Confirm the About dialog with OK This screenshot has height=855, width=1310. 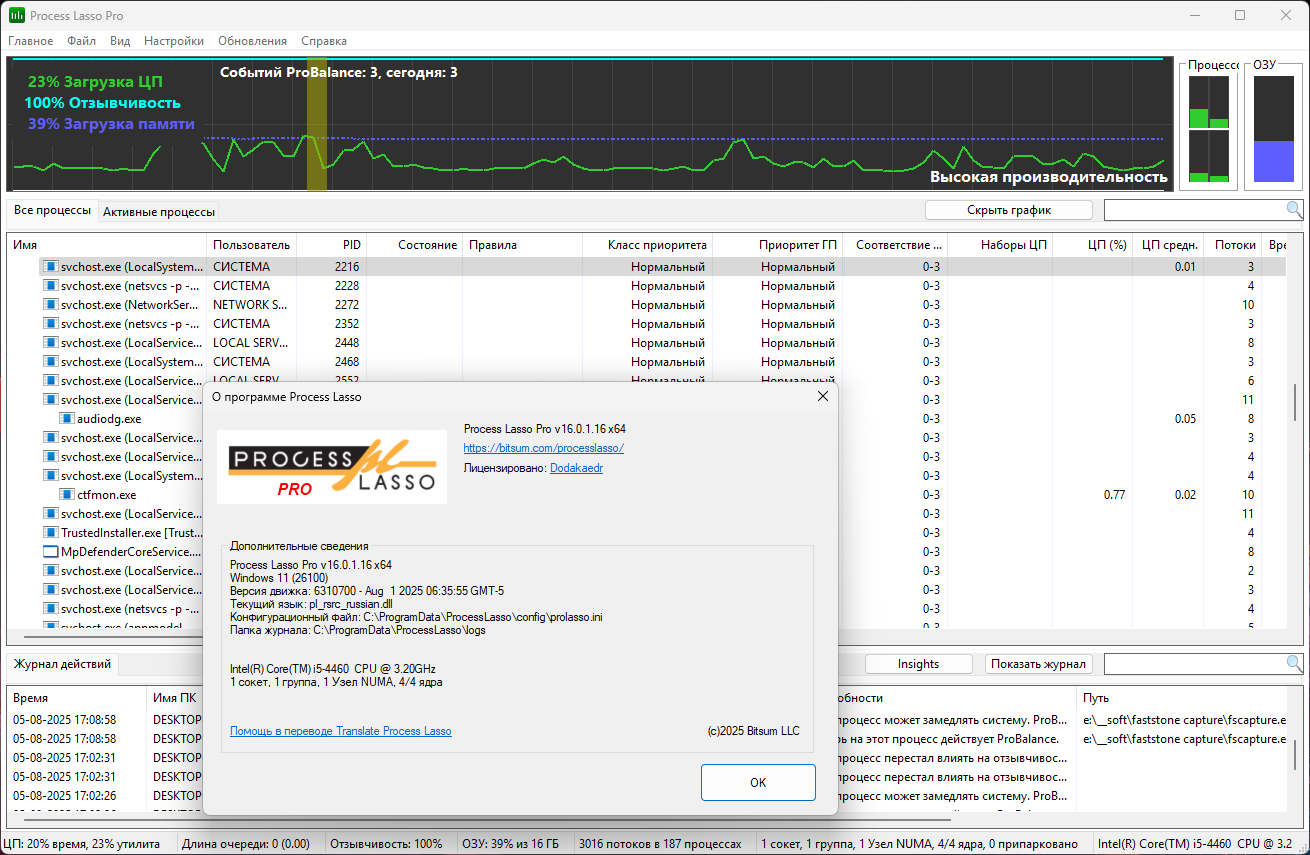point(758,783)
